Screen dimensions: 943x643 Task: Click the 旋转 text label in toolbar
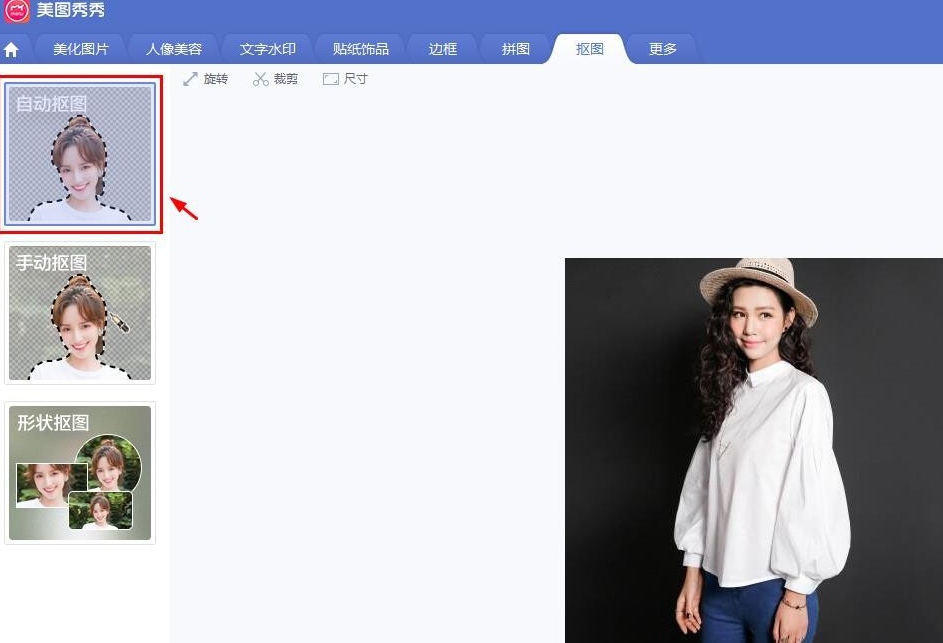pyautogui.click(x=216, y=79)
